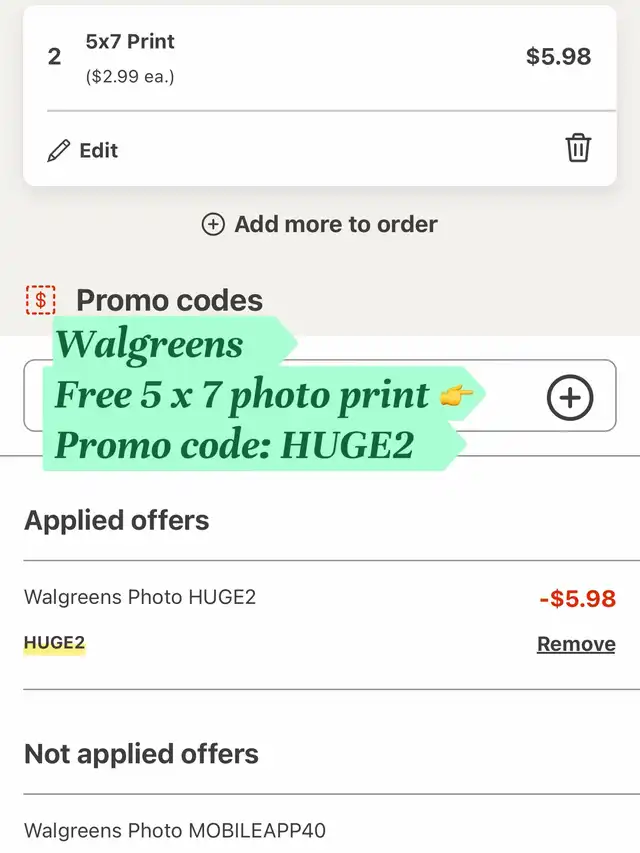Apply promo code with the plus circle button
Viewport: 640px width, 853px height.
coord(570,398)
